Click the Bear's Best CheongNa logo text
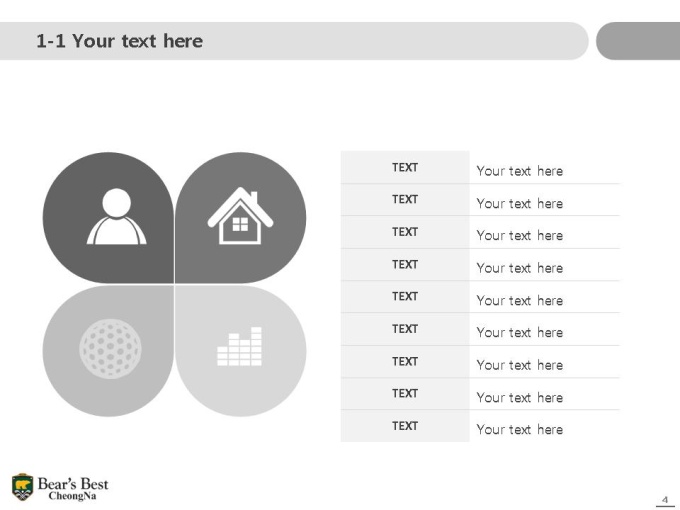This screenshot has width=680, height=510. tap(73, 488)
